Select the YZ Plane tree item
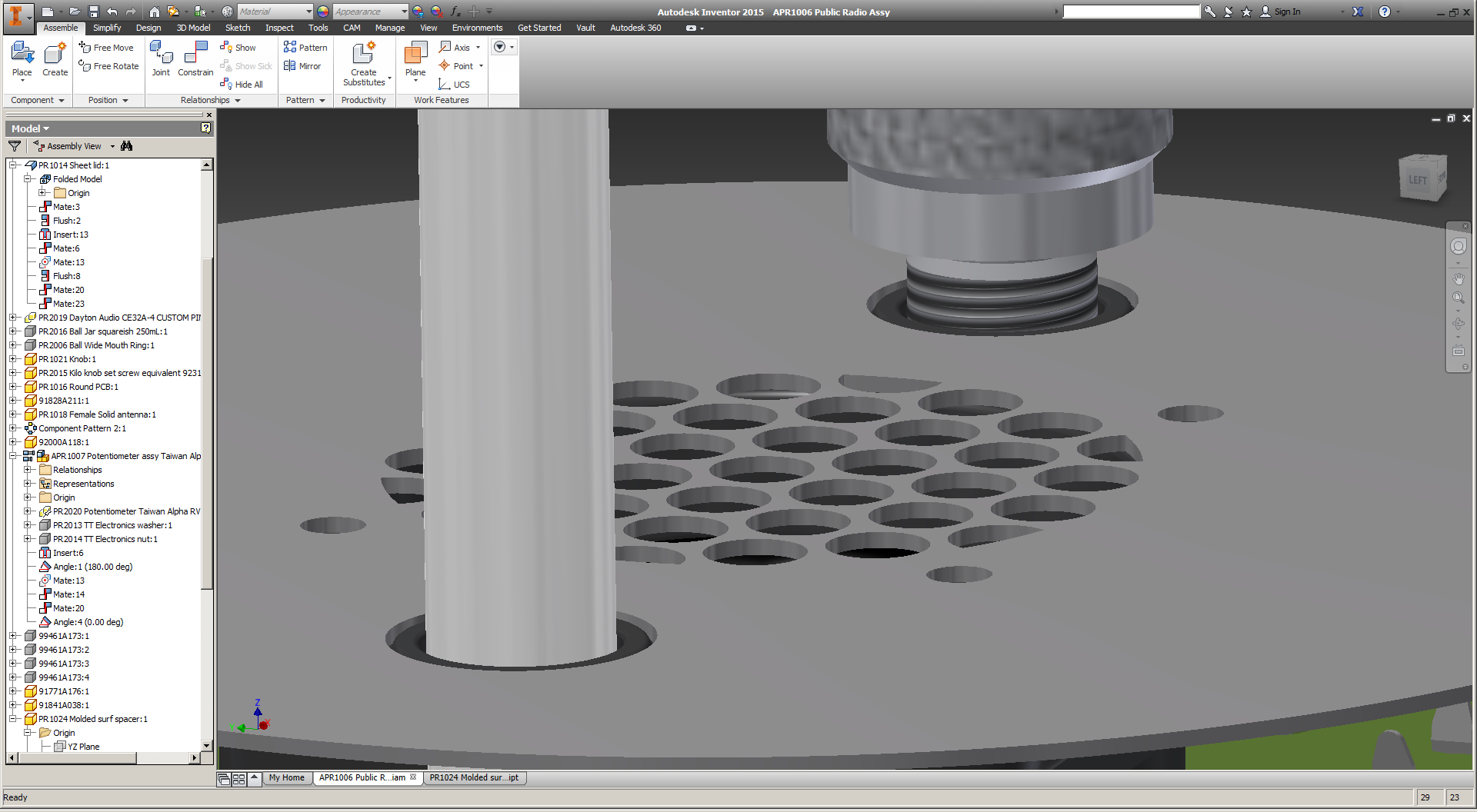Image resolution: width=1477 pixels, height=812 pixels. click(x=76, y=747)
